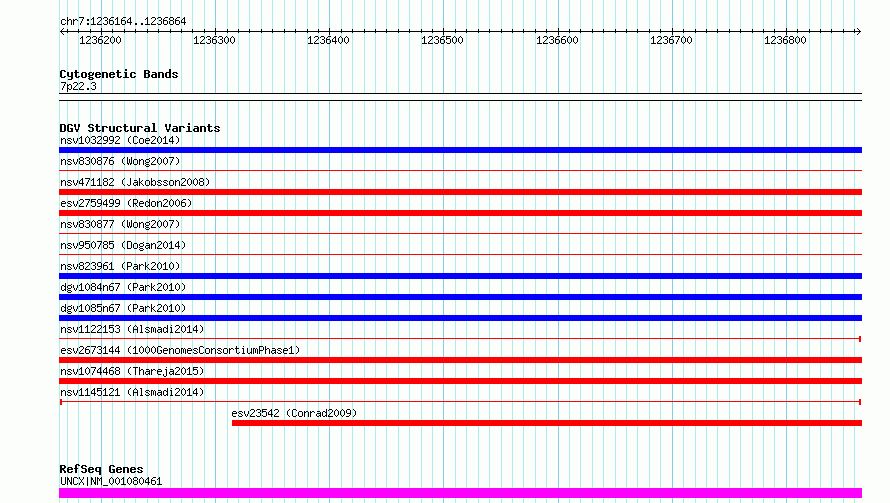The image size is (890, 503).
Task: Open variant dgv1084n67 (Park2010) label
Action: [123, 287]
